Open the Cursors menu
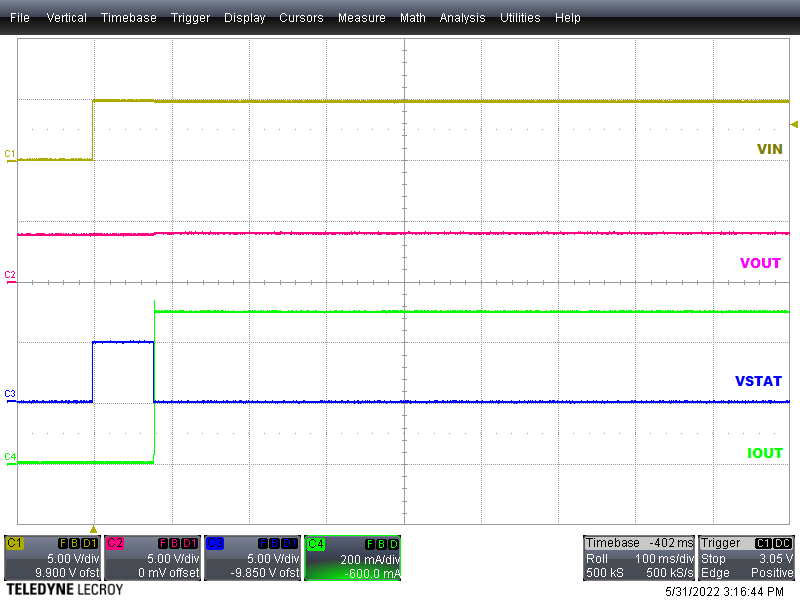Screen dimensions: 800x600 (x=301, y=17)
